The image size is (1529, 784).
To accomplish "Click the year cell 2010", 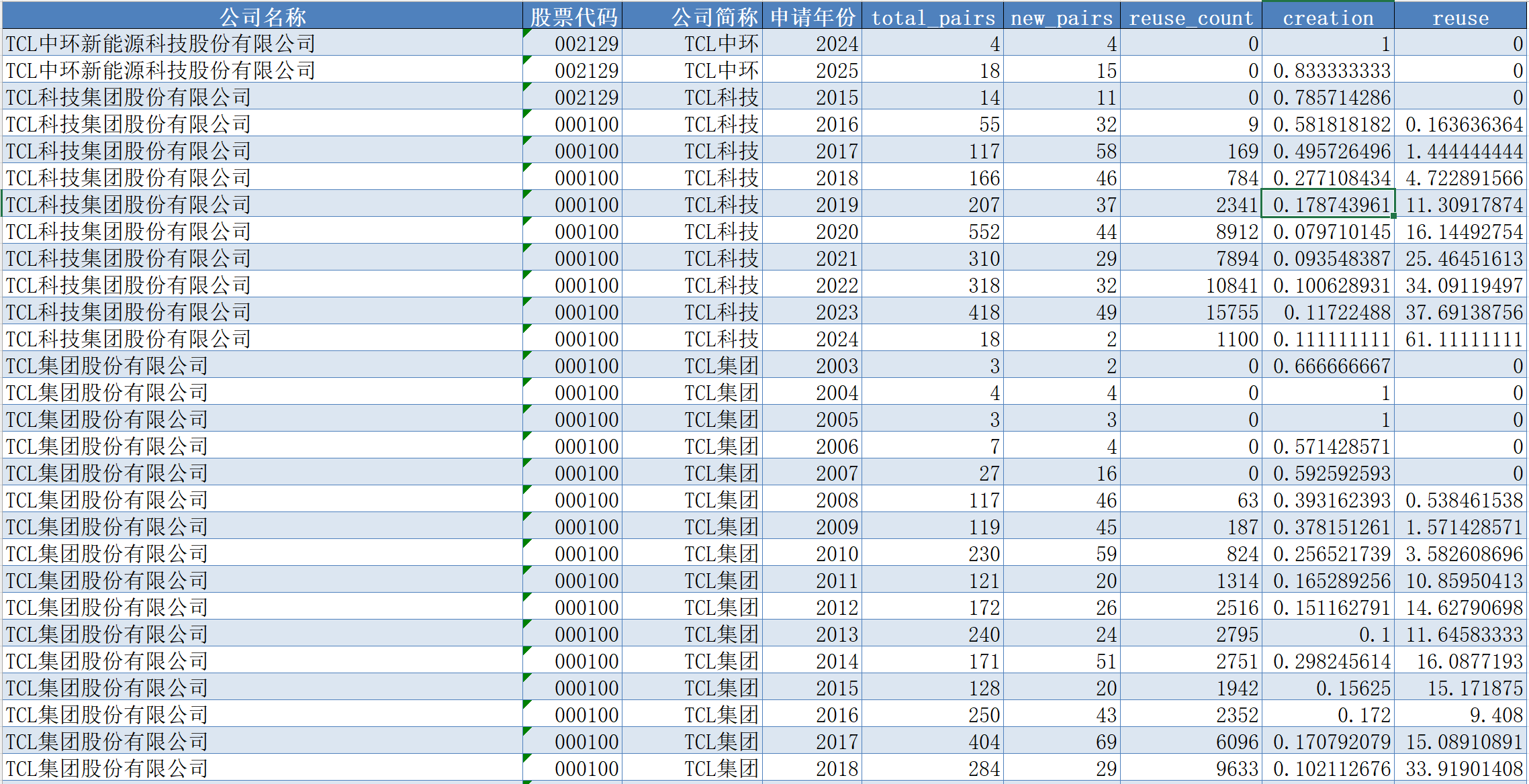I will coord(812,553).
